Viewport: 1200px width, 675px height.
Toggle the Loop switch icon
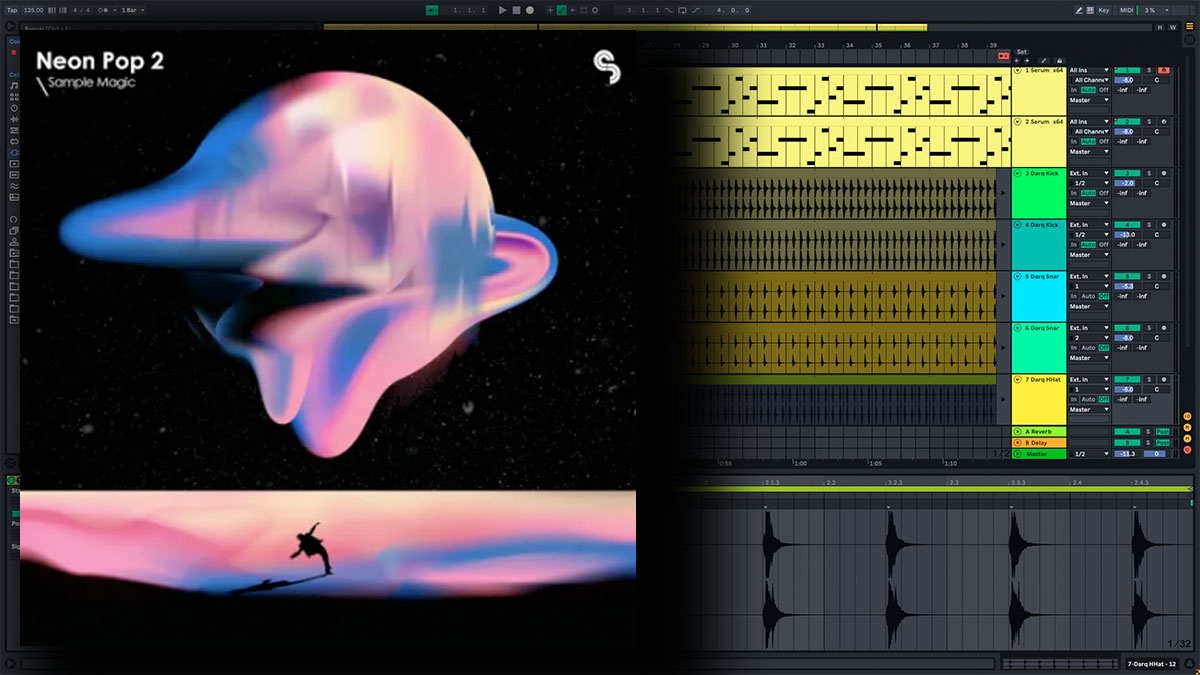click(682, 10)
